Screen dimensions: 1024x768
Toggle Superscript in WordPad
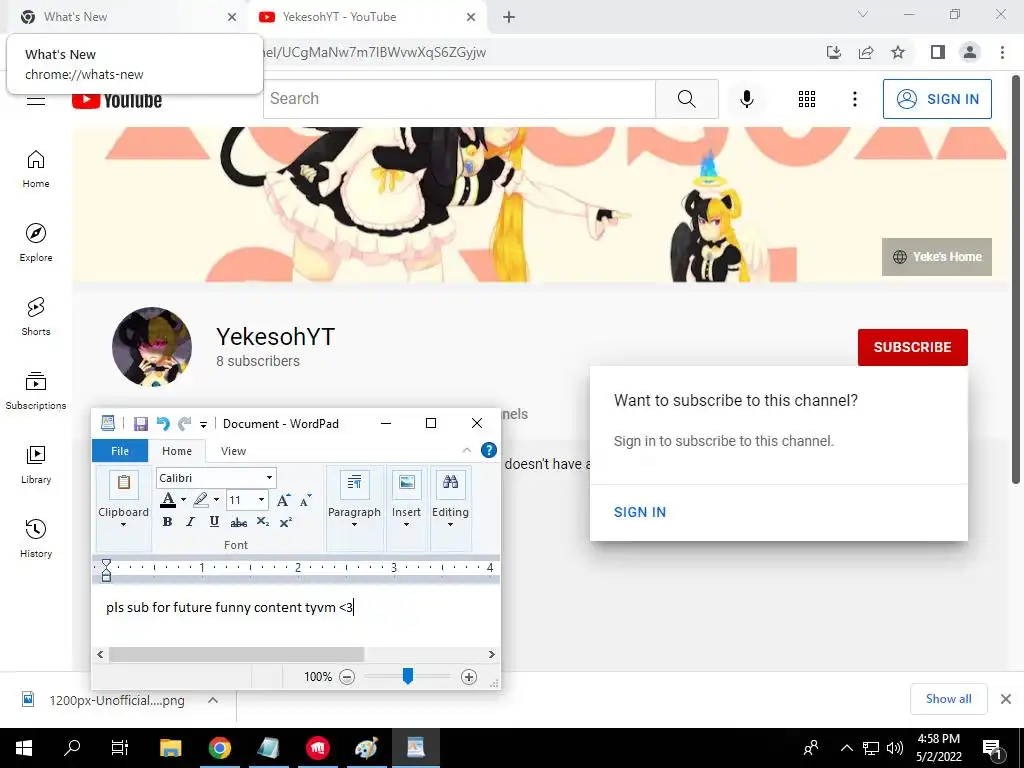point(285,522)
